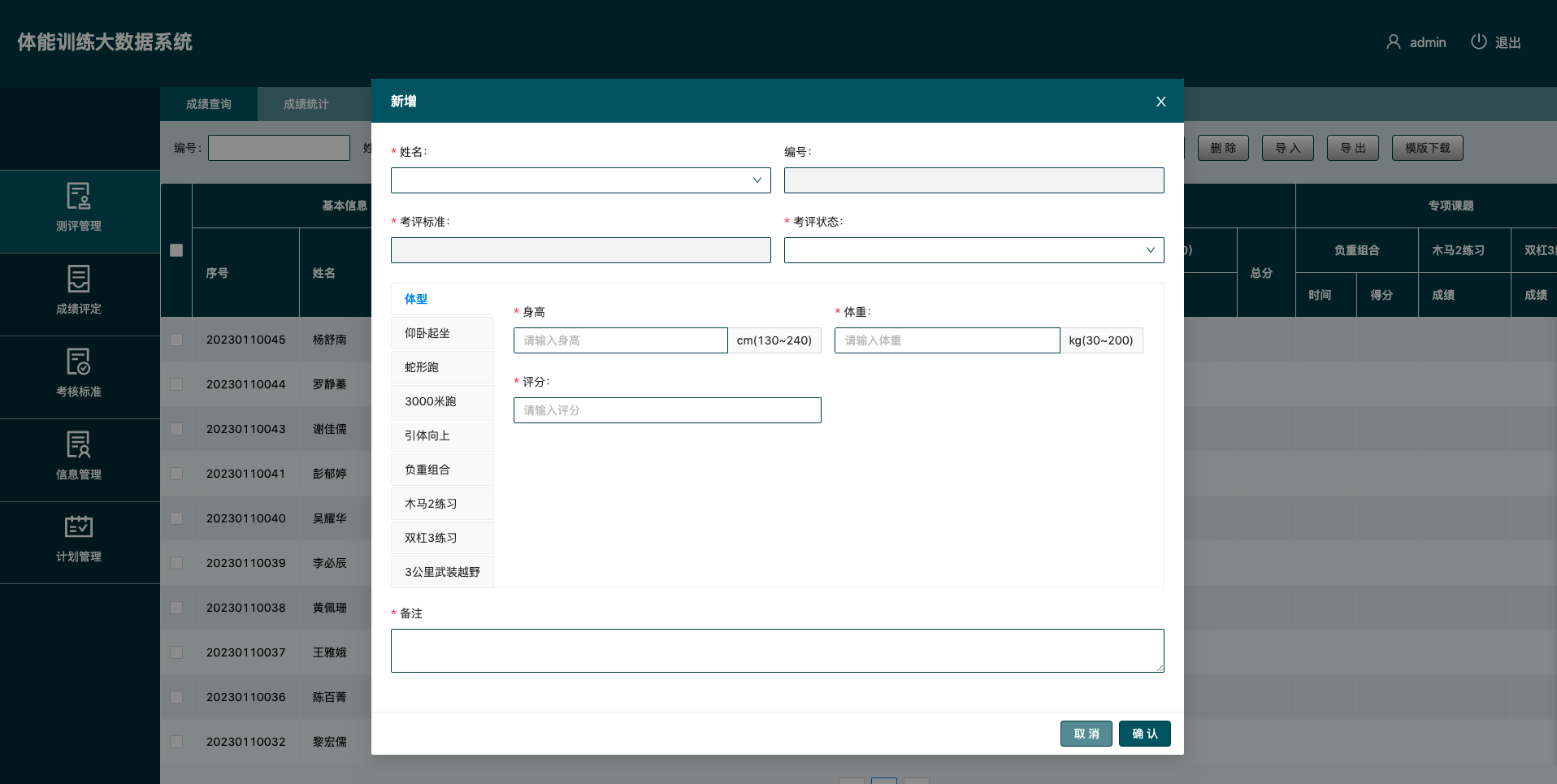Check row 20230110037 checkbox
This screenshot has height=784, width=1557.
176,652
